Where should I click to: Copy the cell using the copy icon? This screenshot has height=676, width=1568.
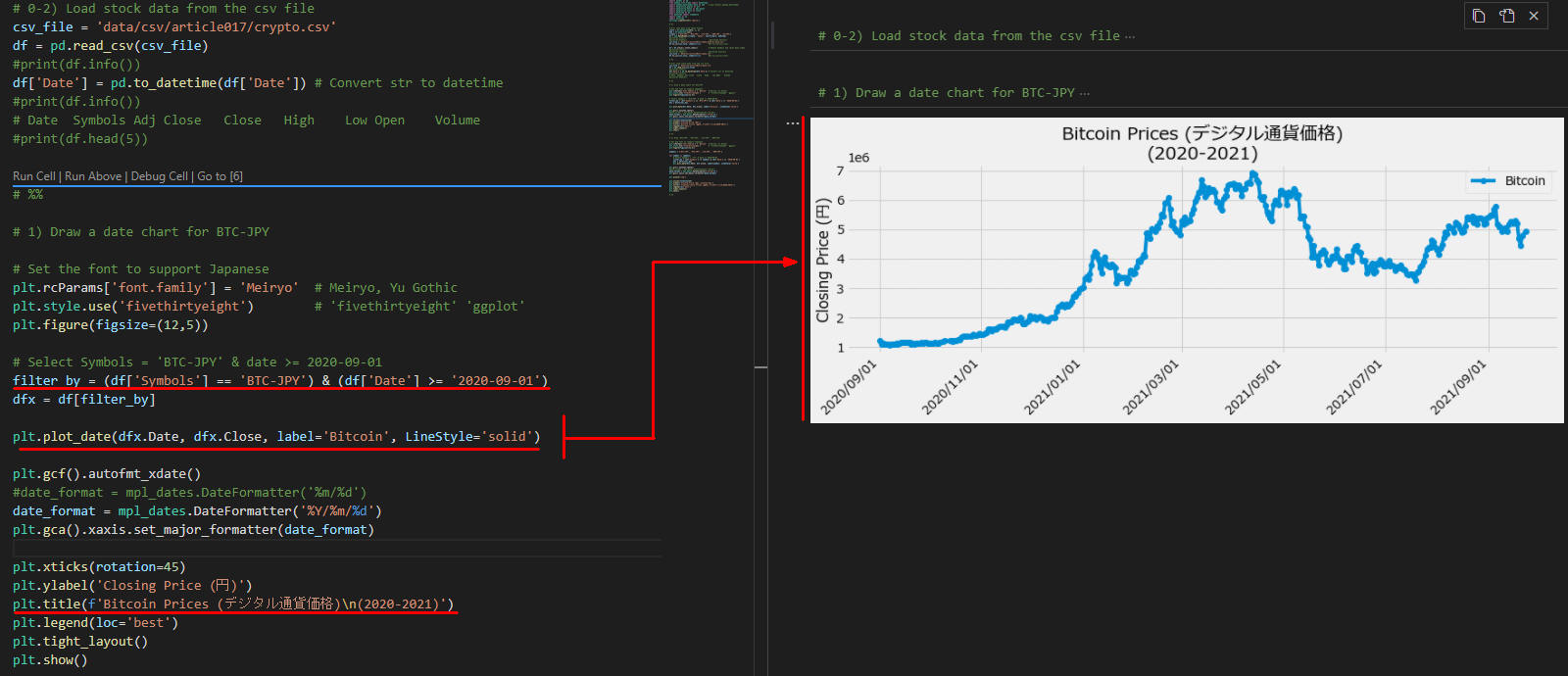coord(1479,16)
